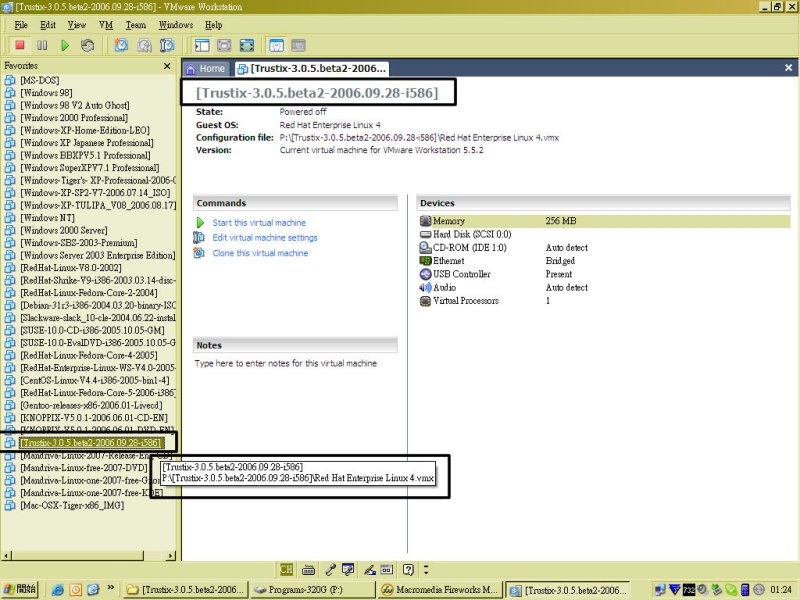Screen dimensions: 800x600
Task: Select [RedHat-Linux-V8.0-2002] in Favorites
Action: tap(71, 268)
